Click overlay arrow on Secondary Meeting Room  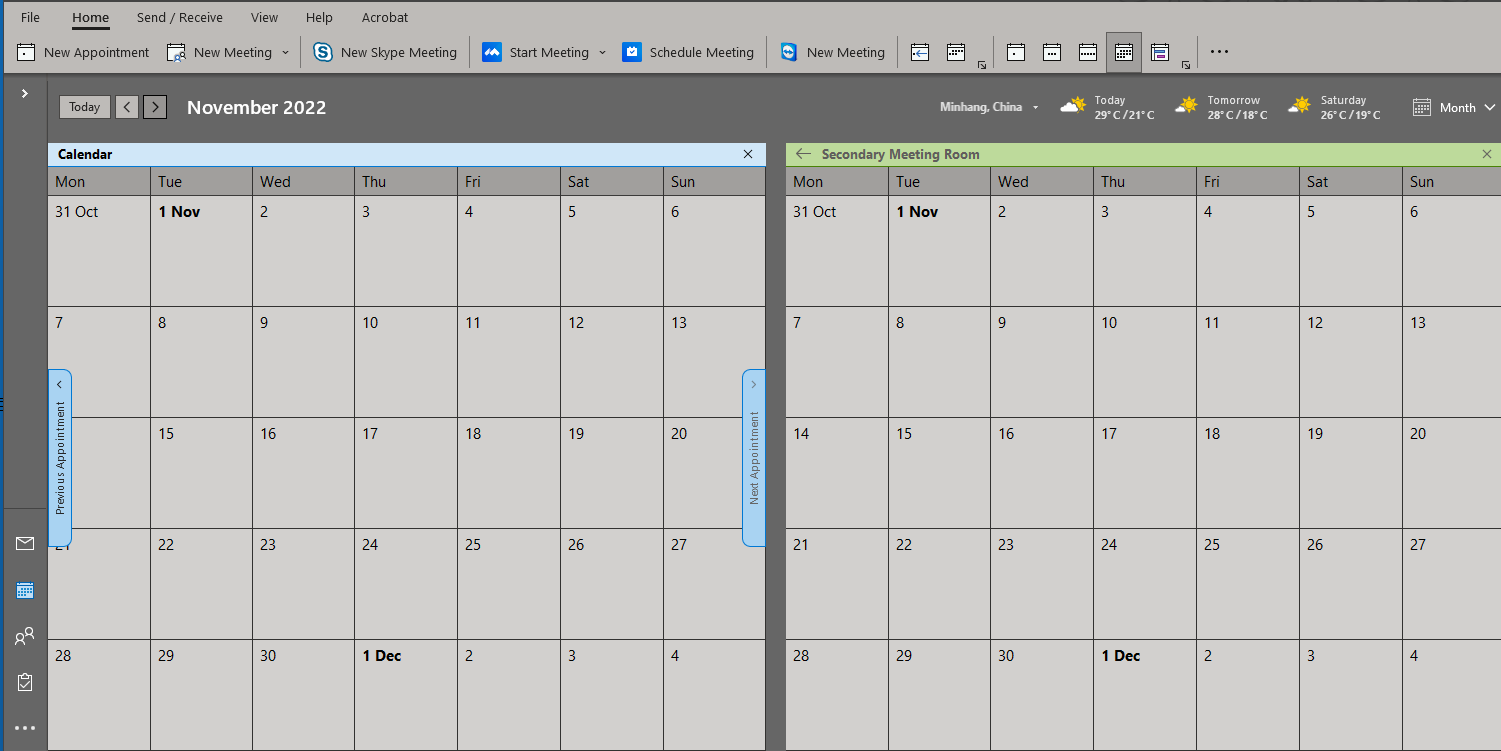point(803,154)
